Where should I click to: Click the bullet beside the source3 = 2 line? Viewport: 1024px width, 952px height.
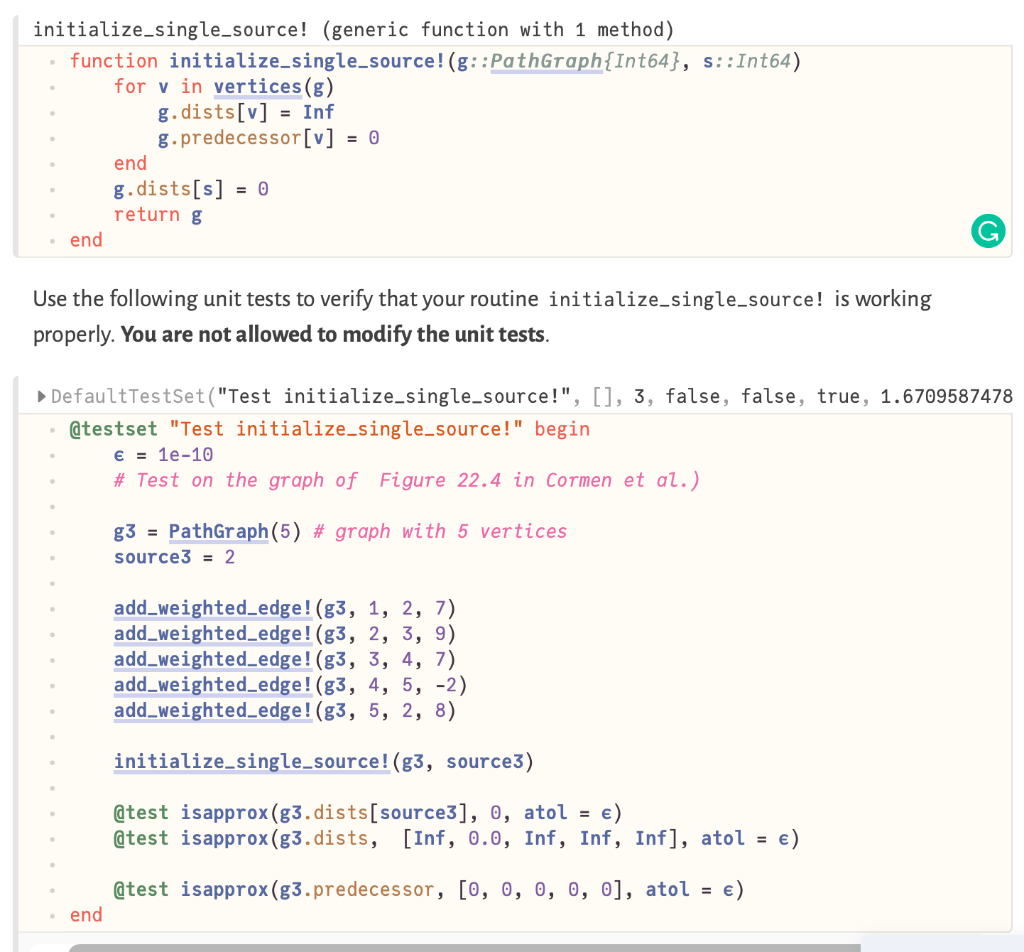(x=54, y=557)
